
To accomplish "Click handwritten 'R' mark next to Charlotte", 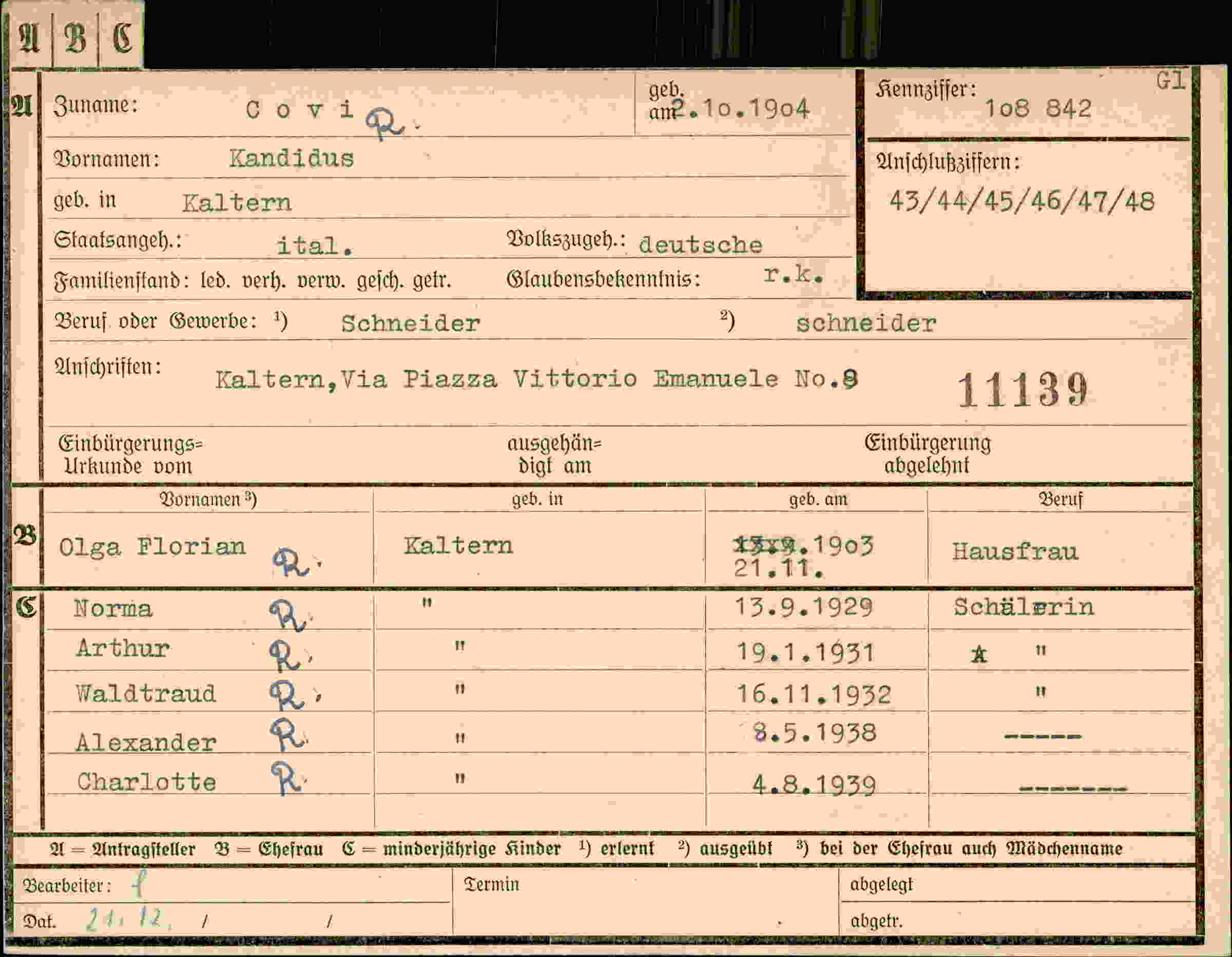I will 287,778.
